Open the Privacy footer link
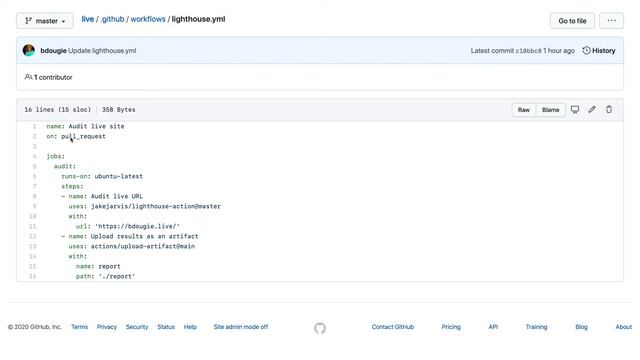The image size is (640, 360). point(107,327)
